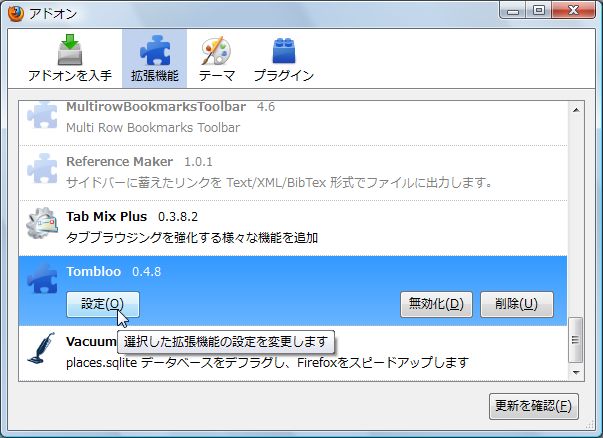Click the Tombloo puzzle piece icon
This screenshot has height=438, width=603.
[42, 278]
